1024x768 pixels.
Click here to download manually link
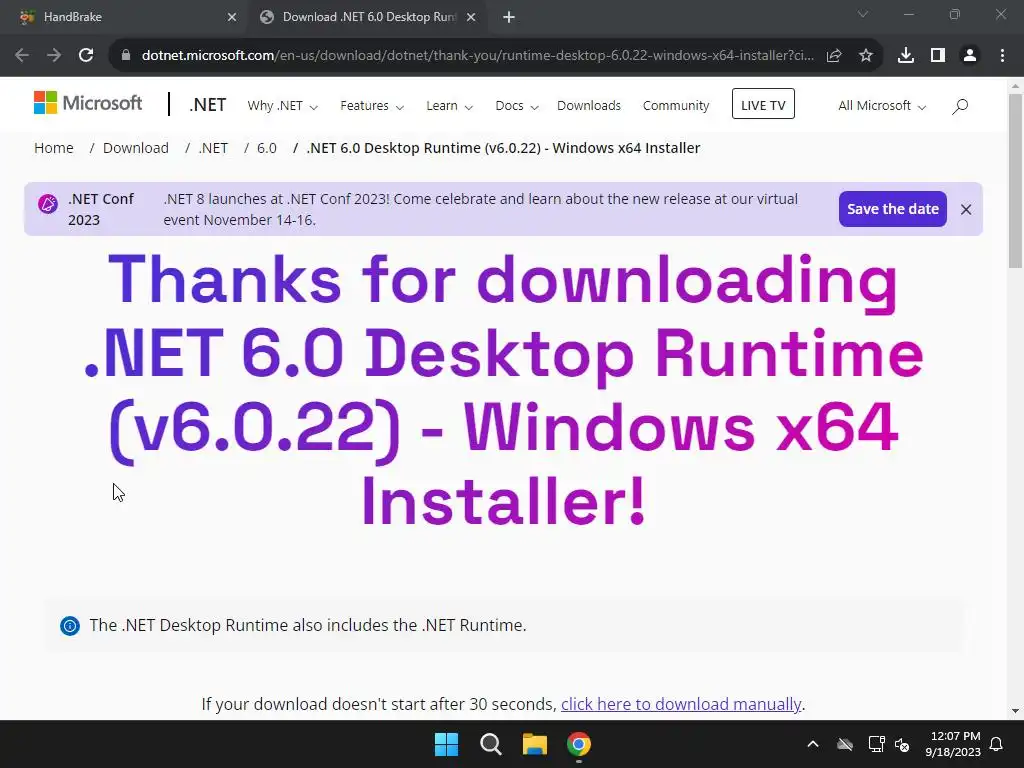pyautogui.click(x=680, y=704)
